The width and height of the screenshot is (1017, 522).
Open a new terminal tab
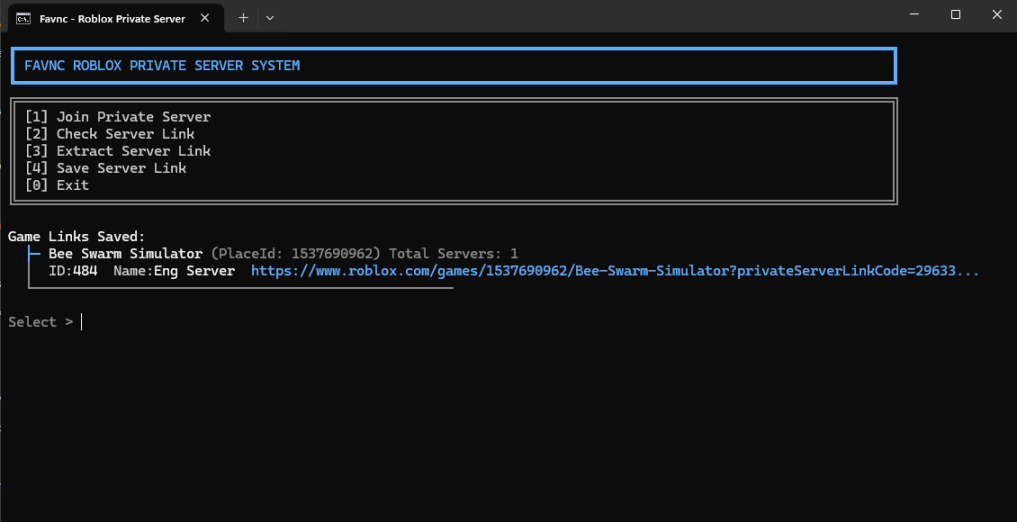243,18
